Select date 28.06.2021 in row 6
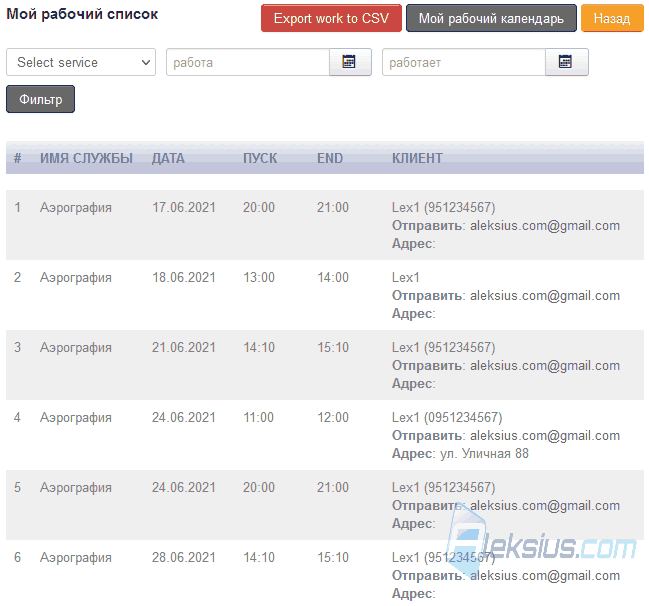 click(x=184, y=558)
